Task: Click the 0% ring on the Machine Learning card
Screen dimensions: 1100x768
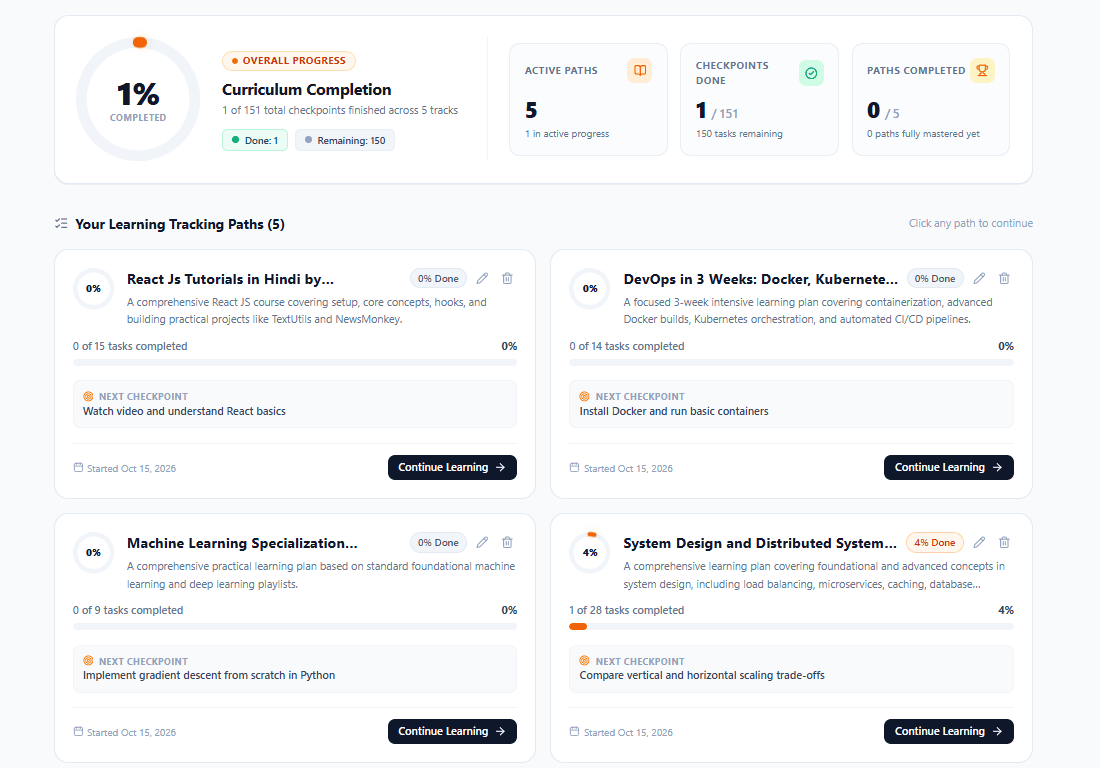Action: (93, 553)
